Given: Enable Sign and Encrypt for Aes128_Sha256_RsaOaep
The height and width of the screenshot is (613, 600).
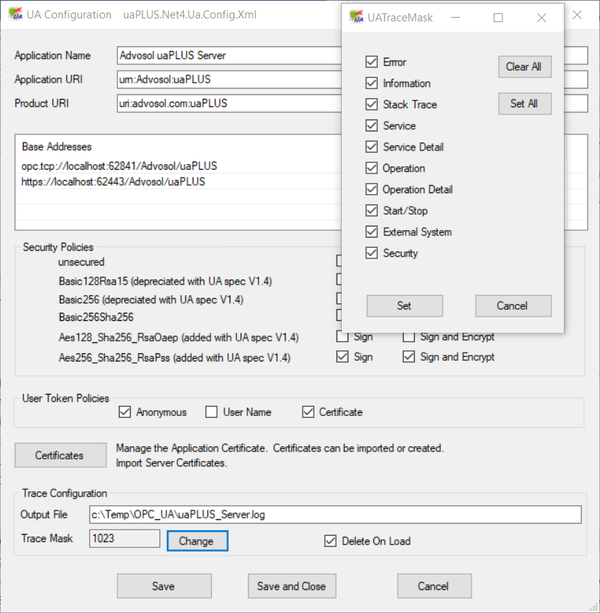Looking at the screenshot, I should [x=408, y=337].
